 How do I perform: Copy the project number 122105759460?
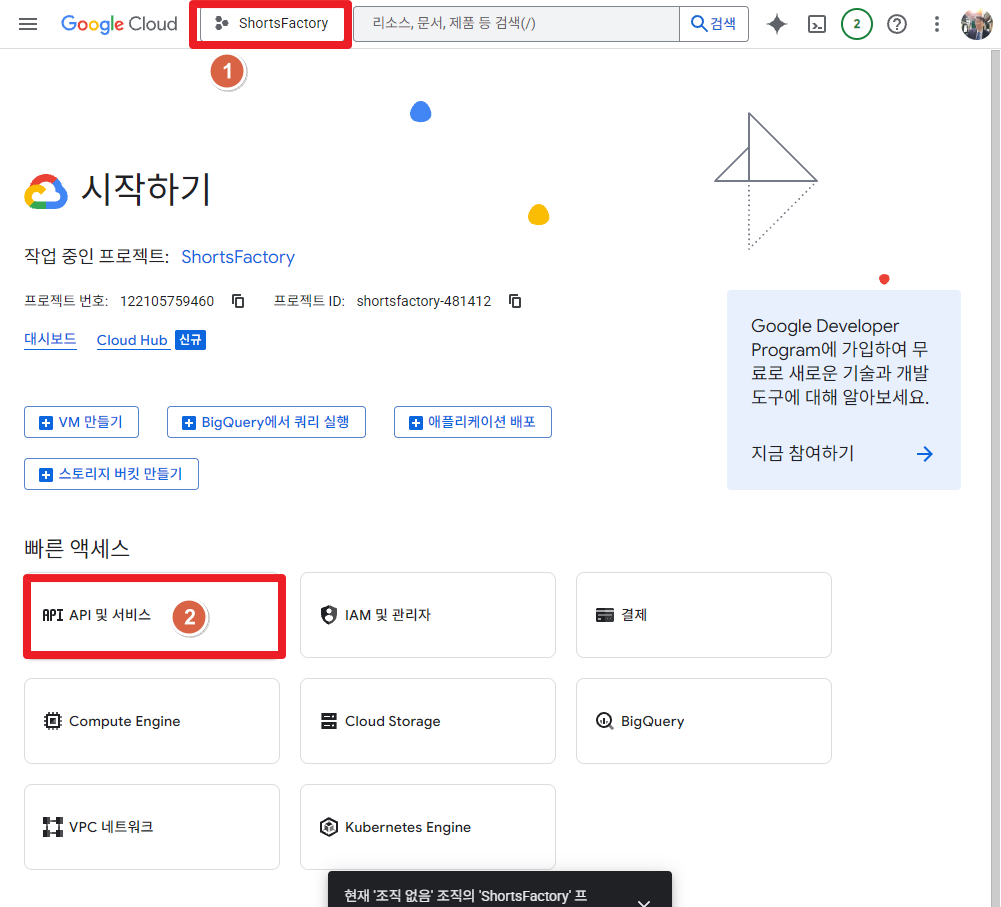pos(237,300)
